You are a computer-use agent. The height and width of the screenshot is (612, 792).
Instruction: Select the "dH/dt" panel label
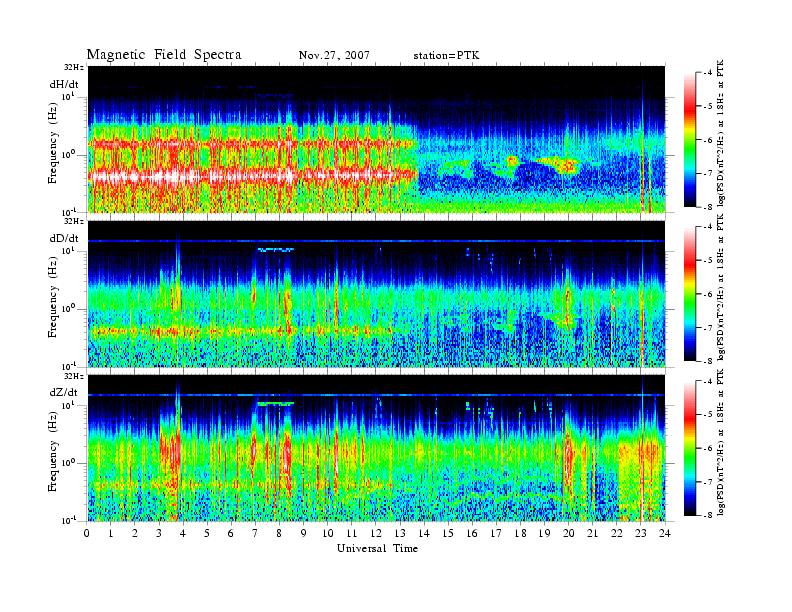pos(64,84)
